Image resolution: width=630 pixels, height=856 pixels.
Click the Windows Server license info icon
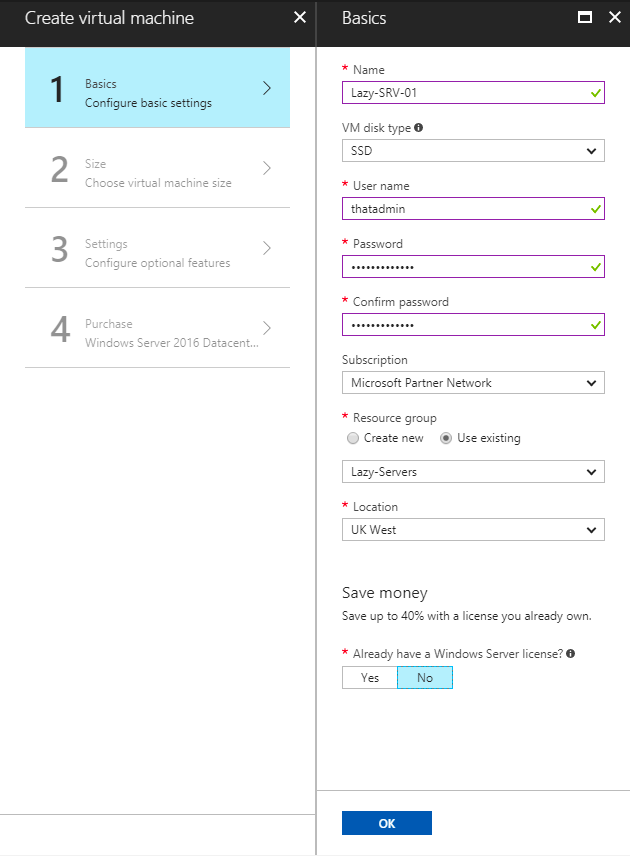tap(570, 653)
